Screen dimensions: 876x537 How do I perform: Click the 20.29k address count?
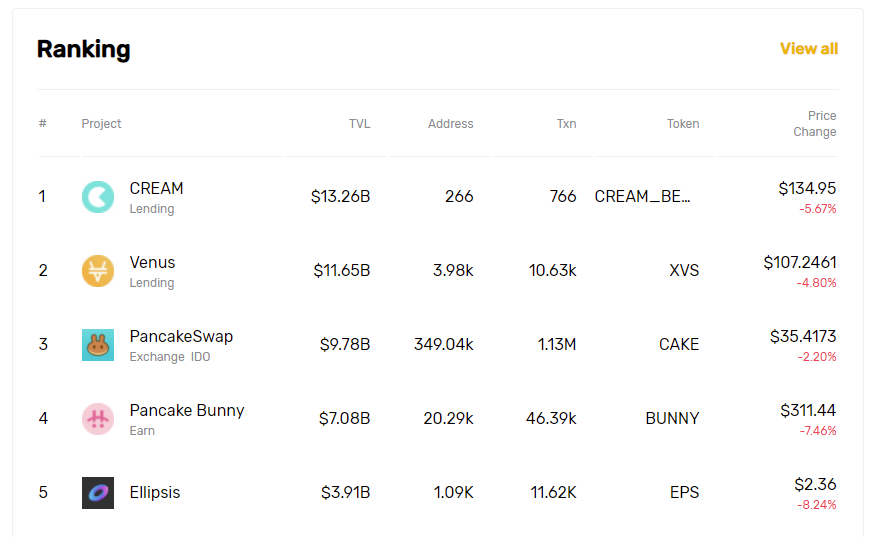tap(448, 419)
